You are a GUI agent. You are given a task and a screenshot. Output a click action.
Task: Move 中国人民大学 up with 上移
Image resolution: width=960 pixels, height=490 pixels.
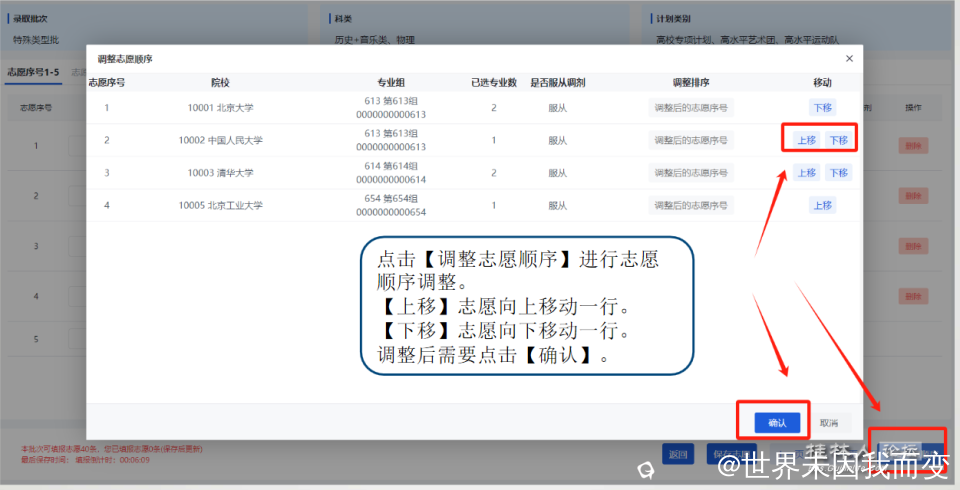(x=806, y=140)
